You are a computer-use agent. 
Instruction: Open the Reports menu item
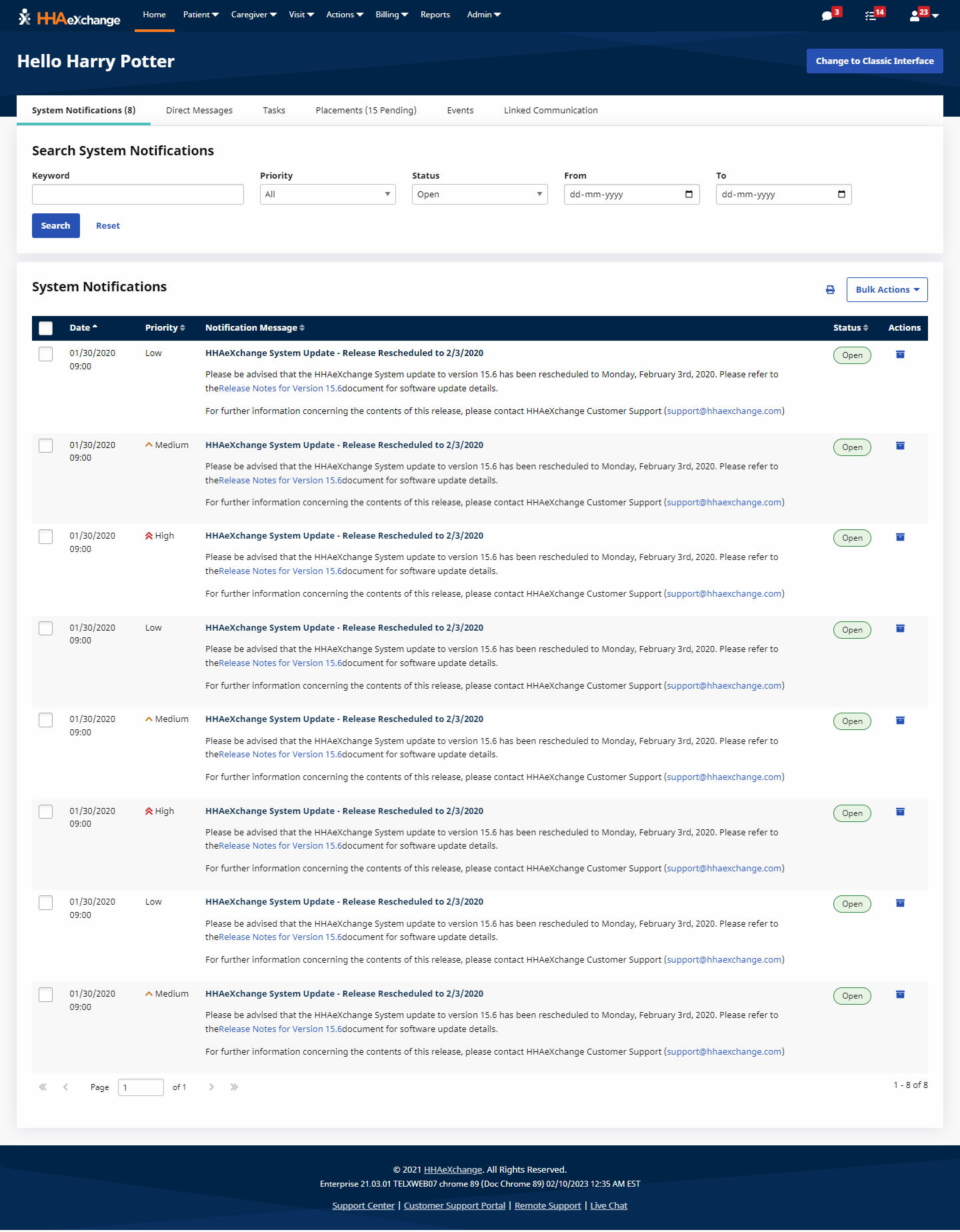click(x=435, y=15)
